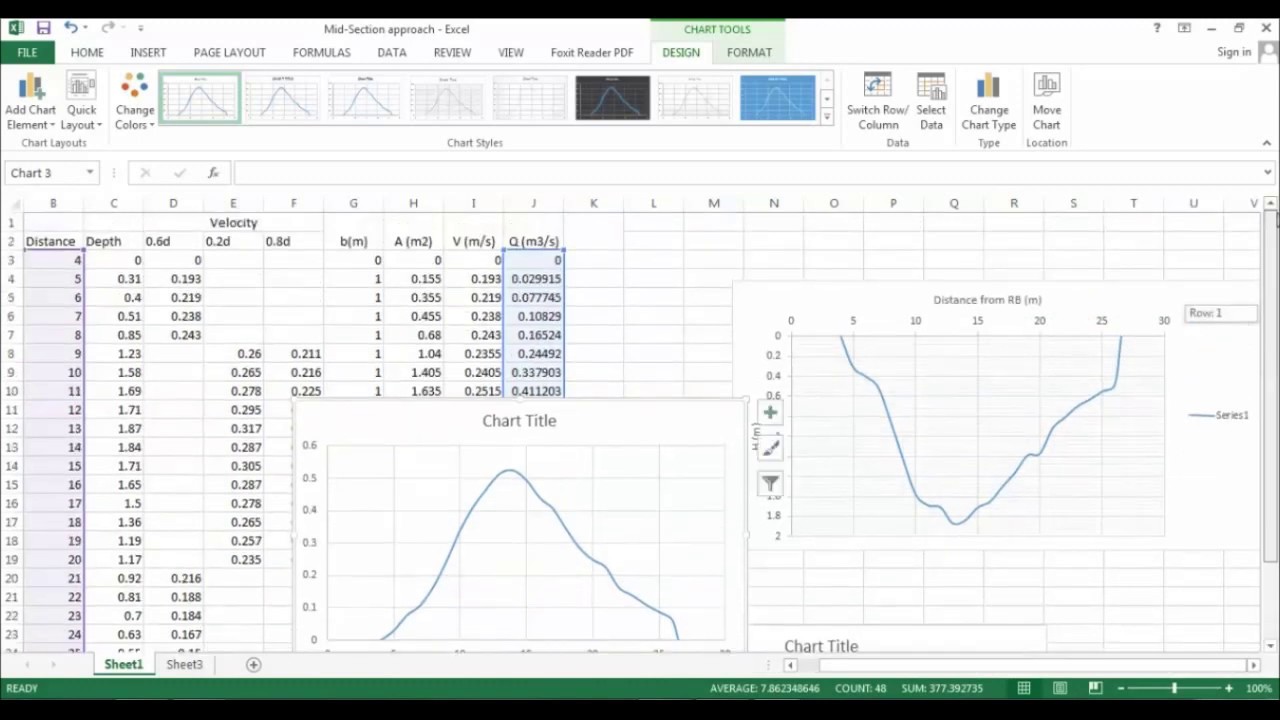
Task: Switch to Sheet3 worksheet tab
Action: pyautogui.click(x=184, y=665)
